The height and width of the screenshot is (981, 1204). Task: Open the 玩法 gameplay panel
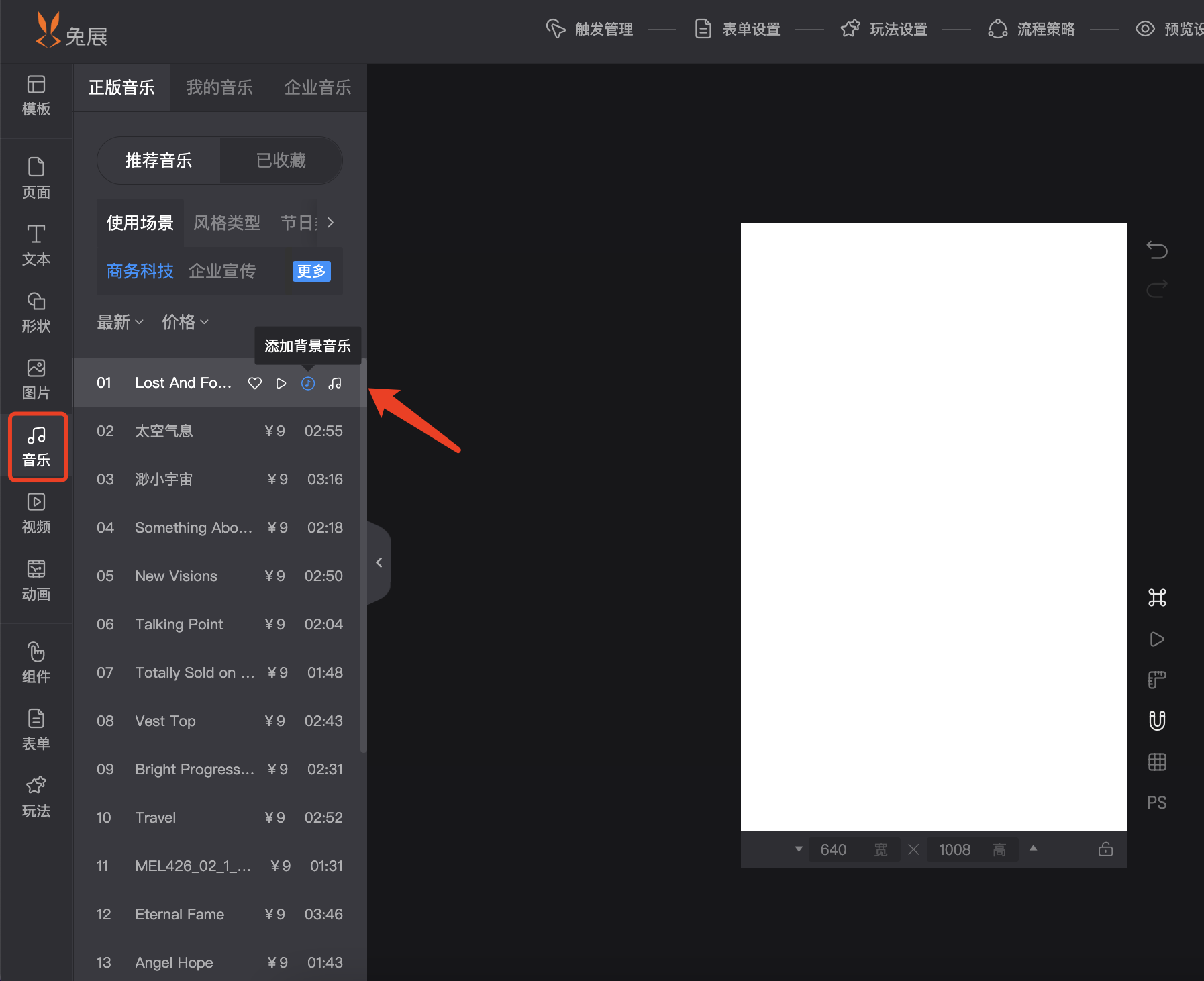tap(36, 797)
